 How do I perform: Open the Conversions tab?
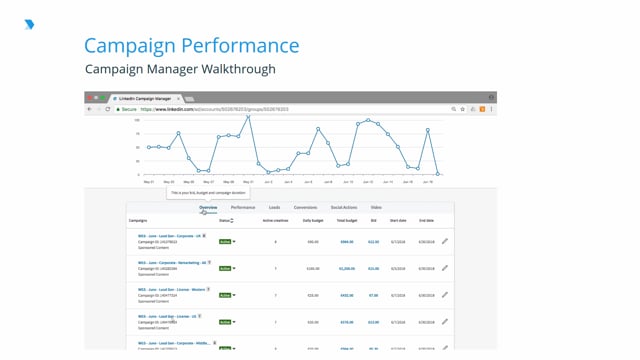pyautogui.click(x=305, y=207)
